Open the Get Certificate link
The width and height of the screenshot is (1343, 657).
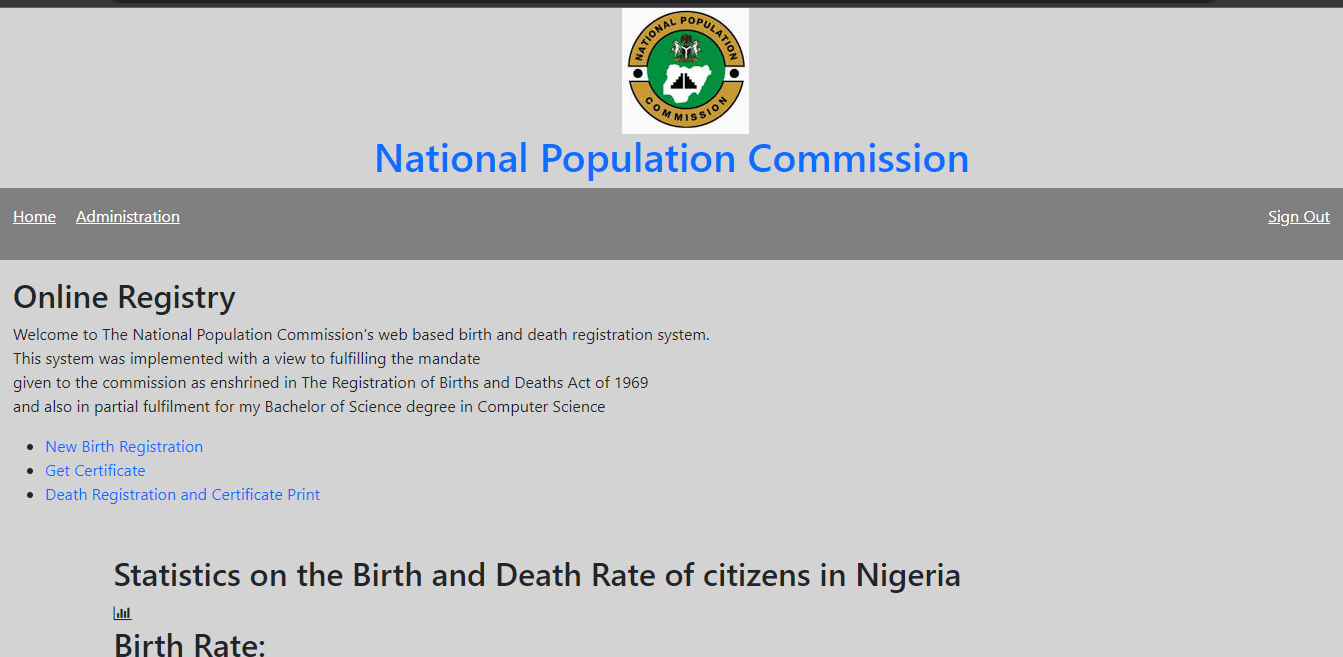click(95, 471)
